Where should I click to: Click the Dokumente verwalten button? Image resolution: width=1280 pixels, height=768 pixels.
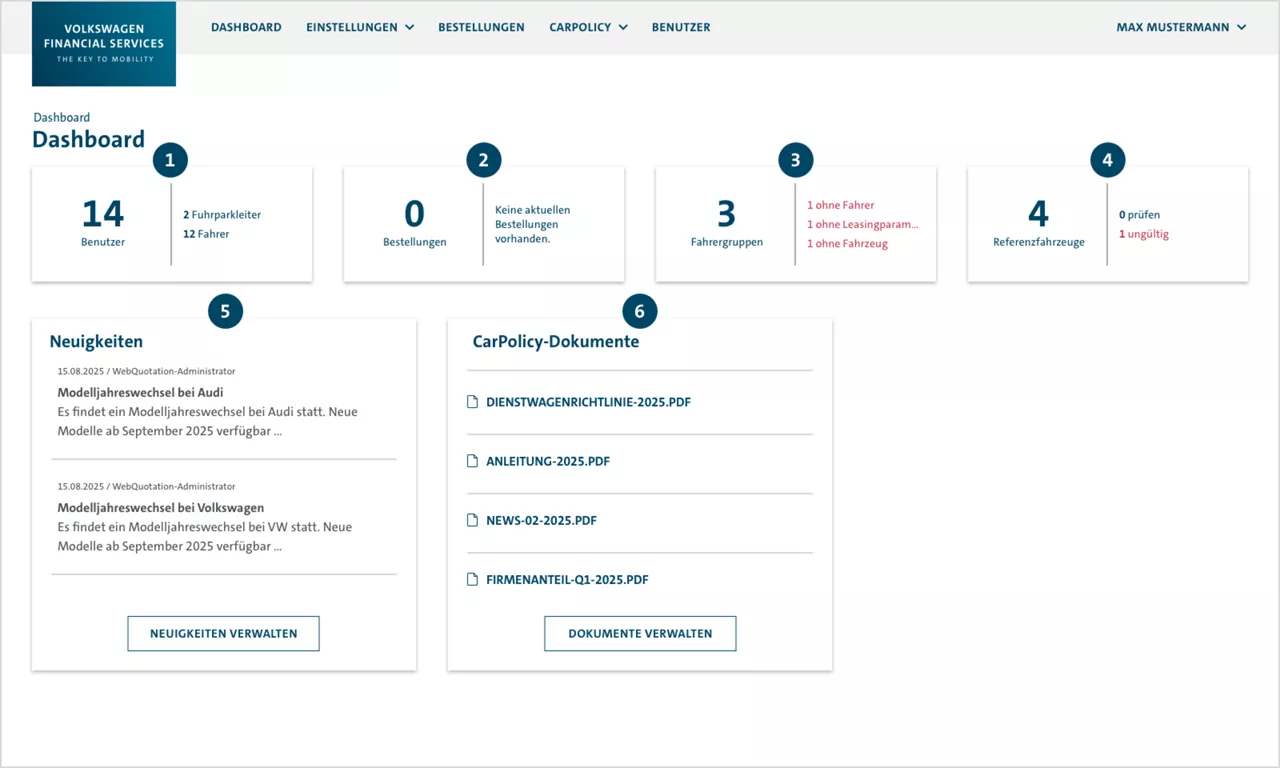[639, 633]
